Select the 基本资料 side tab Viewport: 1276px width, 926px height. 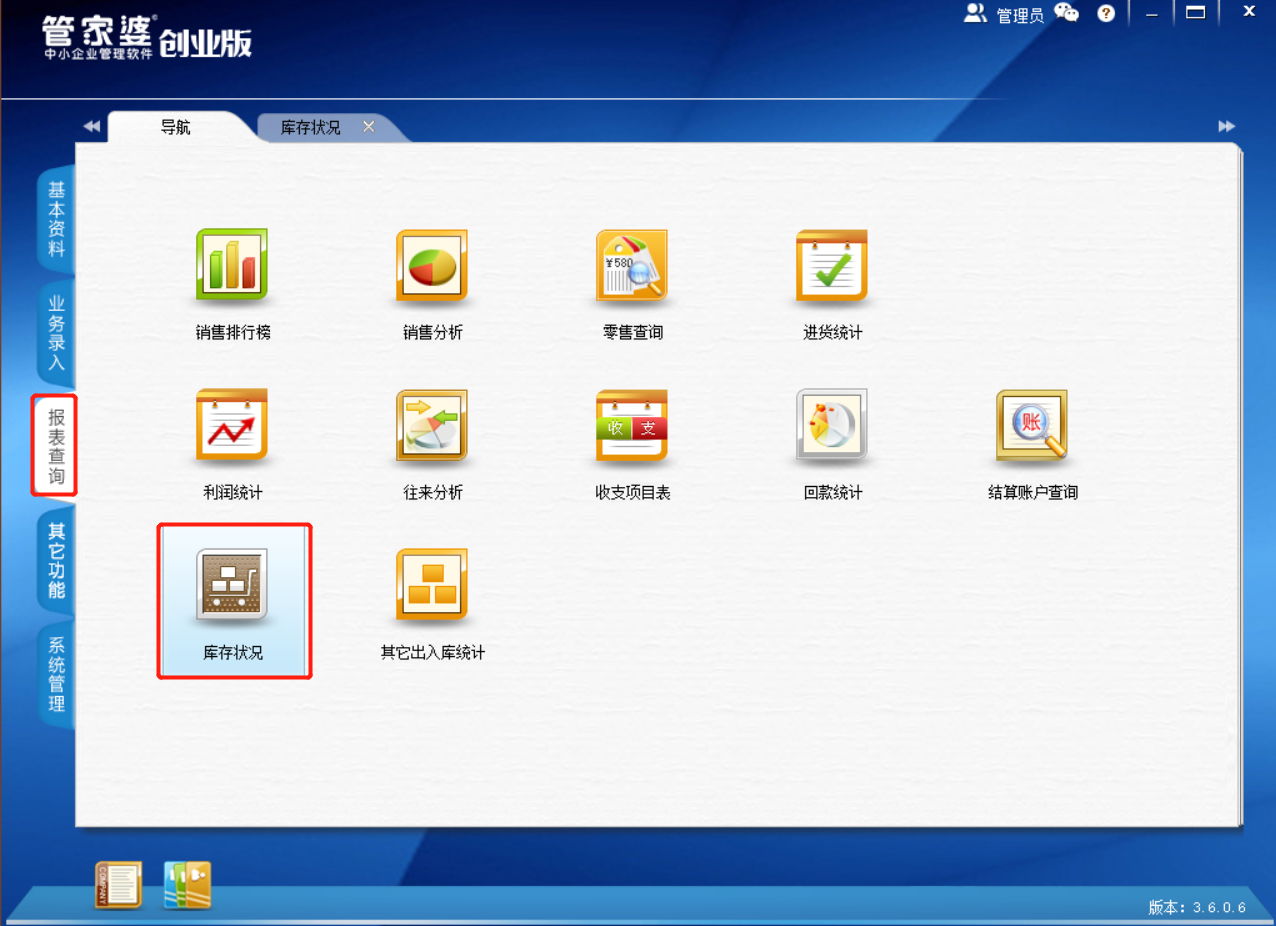[57, 219]
